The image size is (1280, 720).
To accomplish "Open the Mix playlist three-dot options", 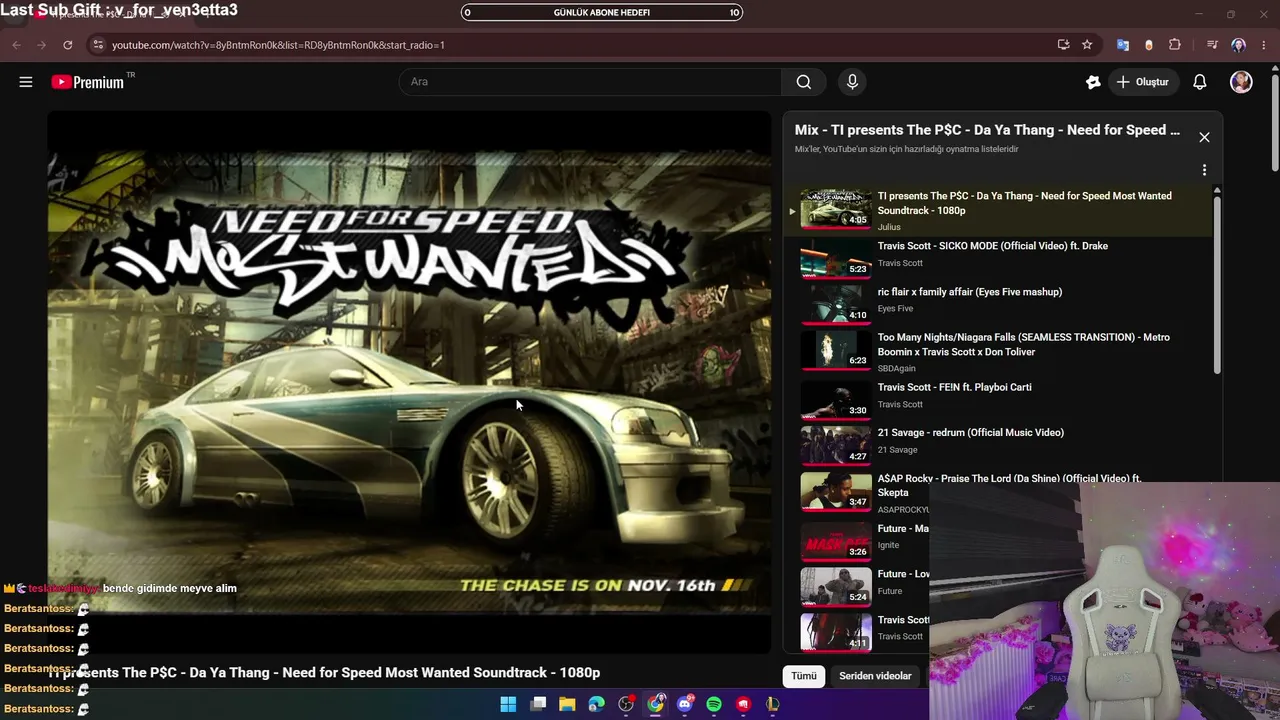I will [x=1204, y=170].
